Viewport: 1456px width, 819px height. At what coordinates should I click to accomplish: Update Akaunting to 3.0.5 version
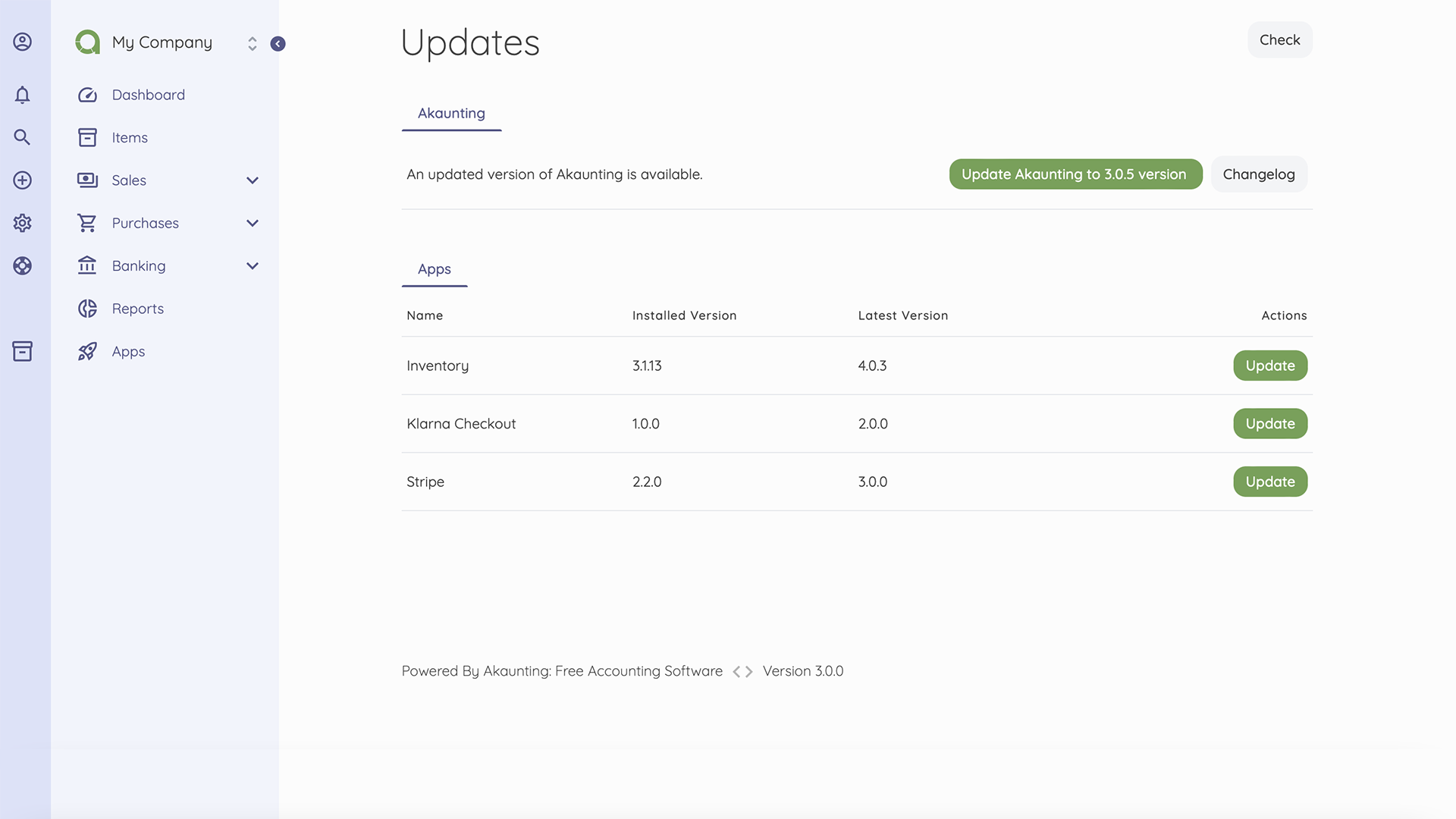(x=1075, y=174)
